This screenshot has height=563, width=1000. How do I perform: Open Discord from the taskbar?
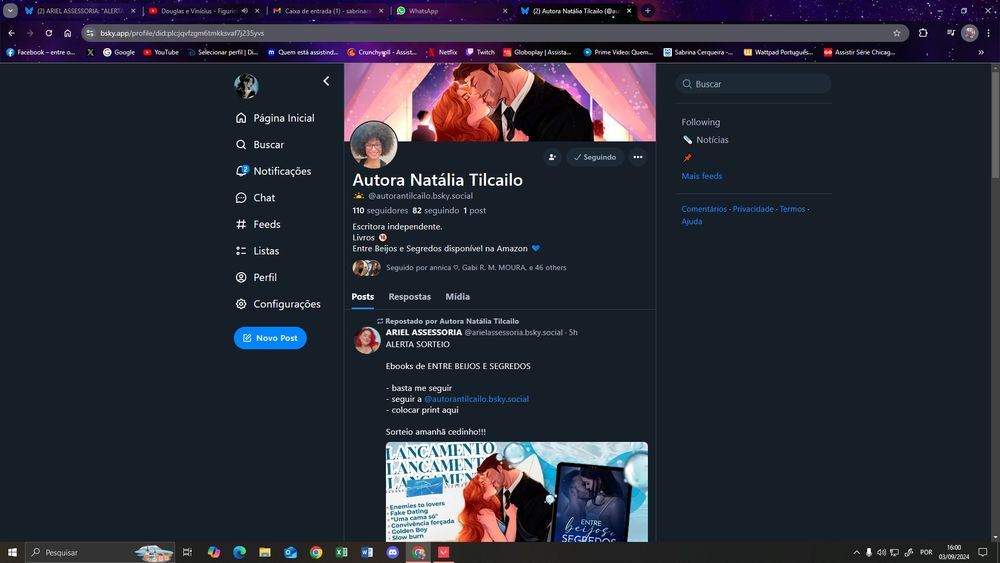click(393, 552)
